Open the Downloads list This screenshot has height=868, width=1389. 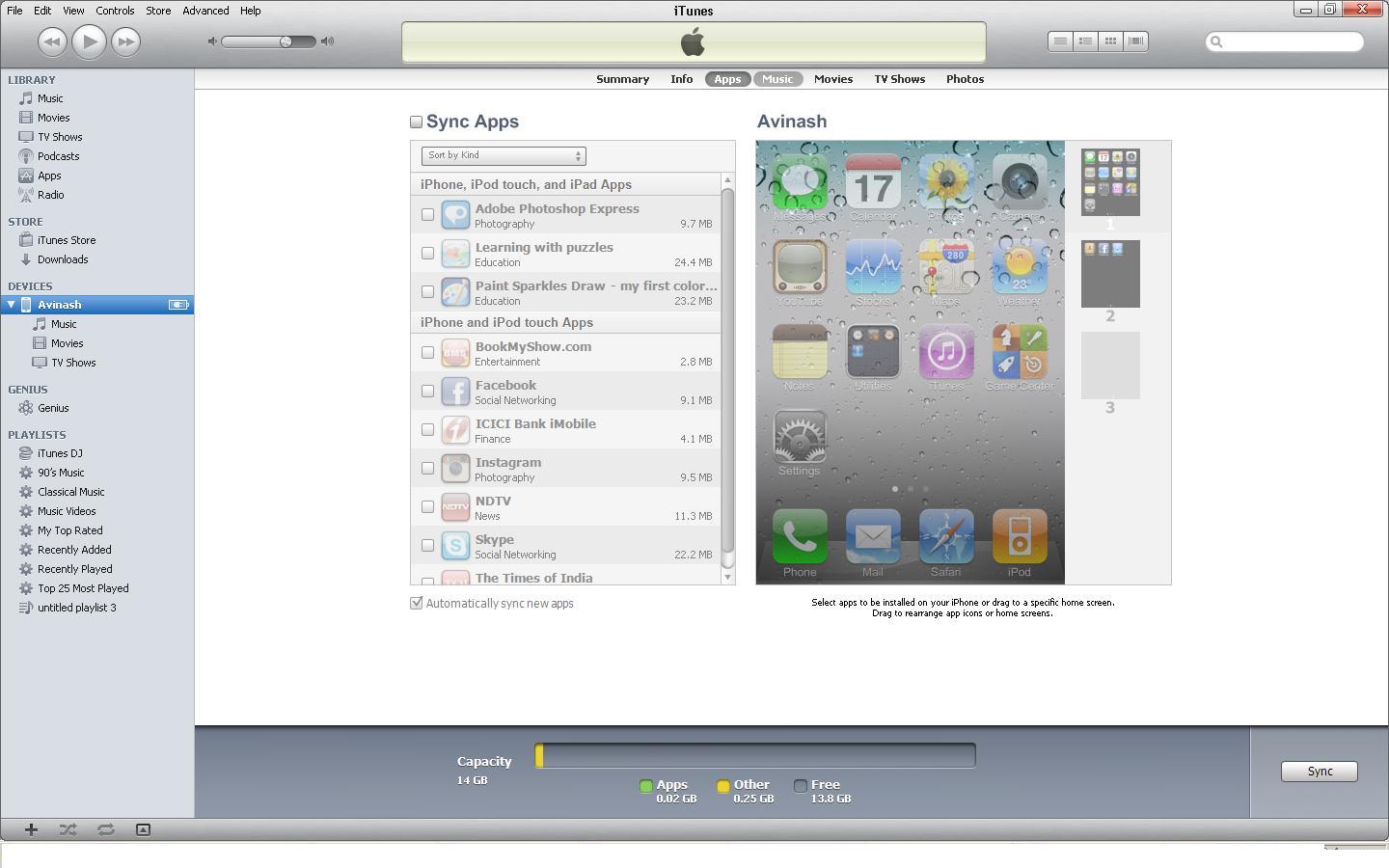coord(63,259)
